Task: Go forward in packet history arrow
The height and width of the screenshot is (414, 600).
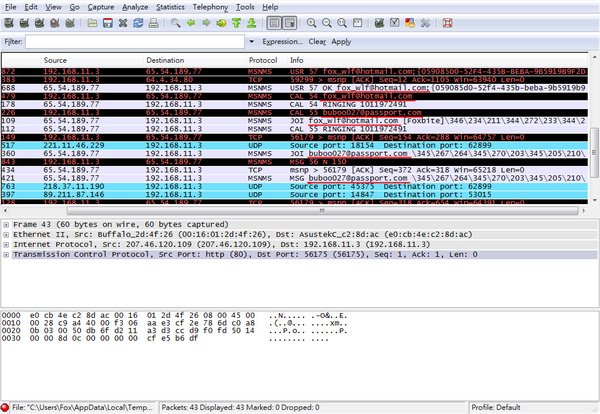Action: [206, 23]
